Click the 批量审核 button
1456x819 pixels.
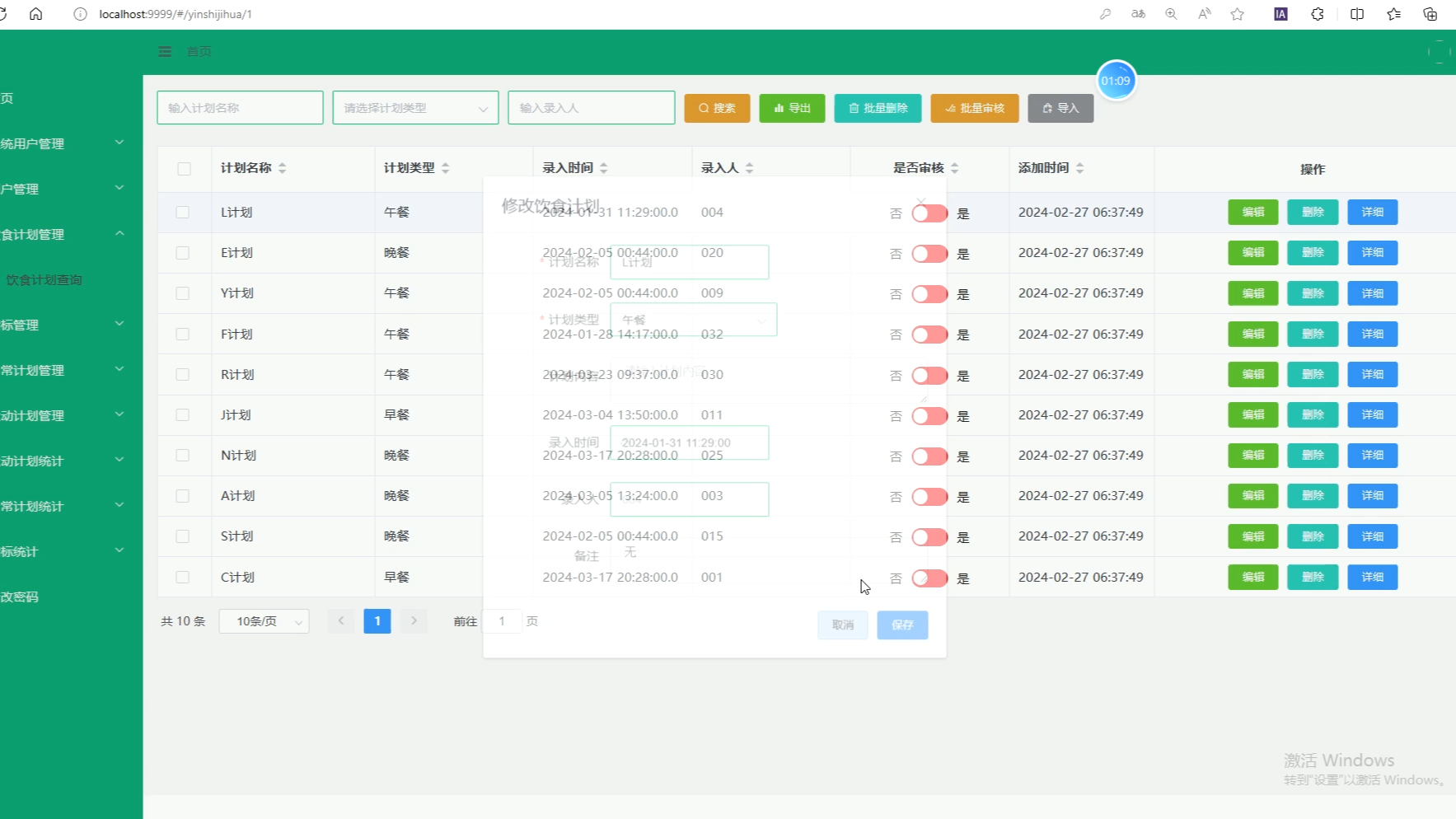click(x=975, y=108)
